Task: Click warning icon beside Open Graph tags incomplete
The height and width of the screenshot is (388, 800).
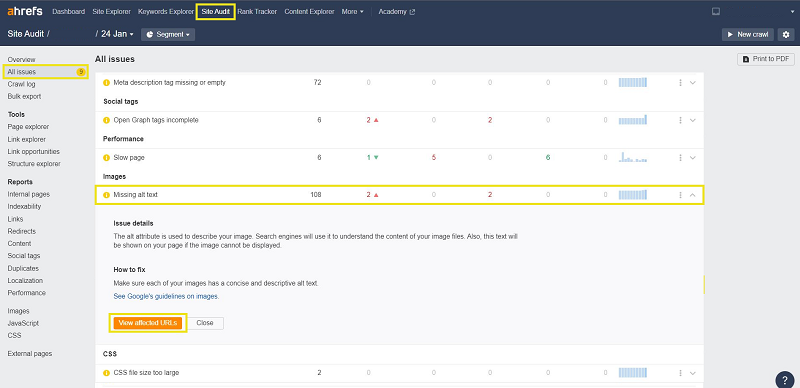Action: click(107, 120)
